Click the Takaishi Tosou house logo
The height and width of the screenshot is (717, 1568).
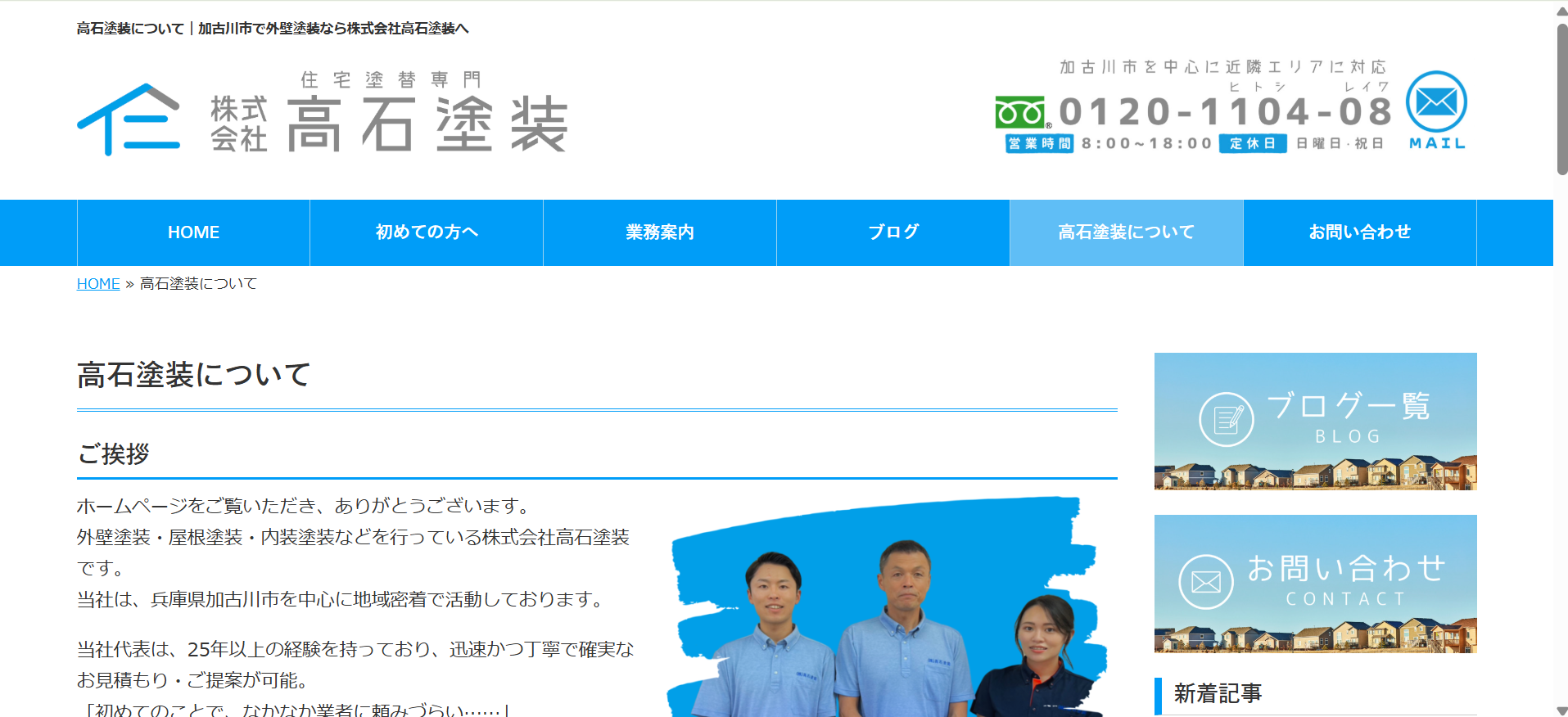129,120
